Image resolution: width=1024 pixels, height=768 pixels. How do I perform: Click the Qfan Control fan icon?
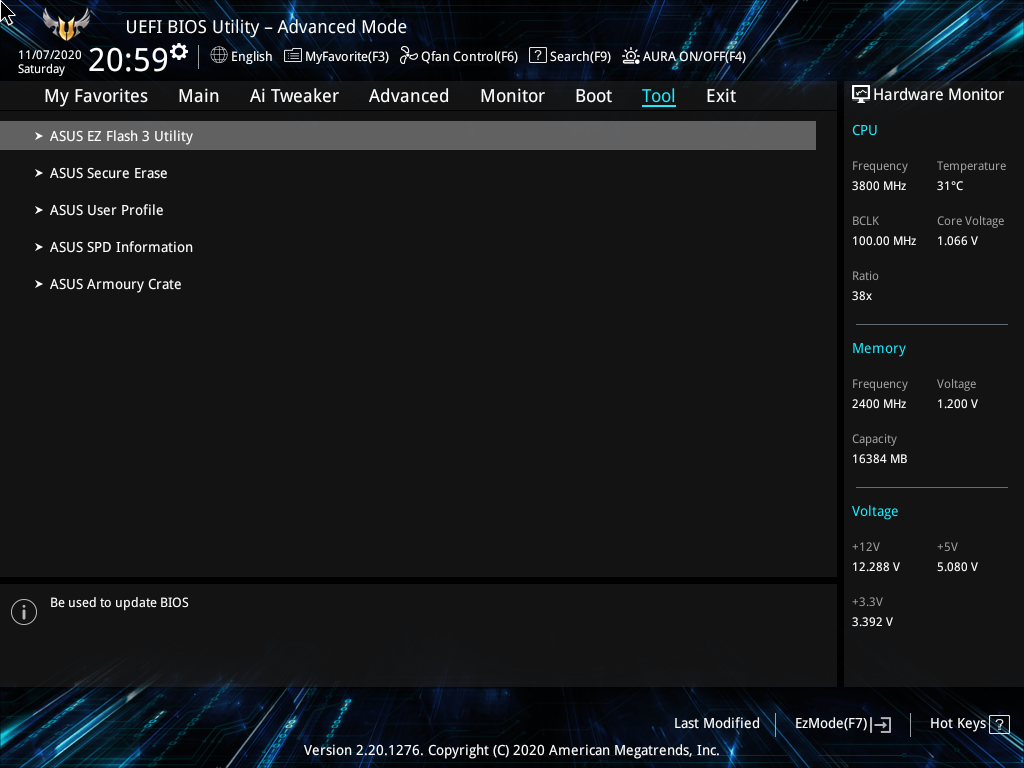(x=409, y=56)
